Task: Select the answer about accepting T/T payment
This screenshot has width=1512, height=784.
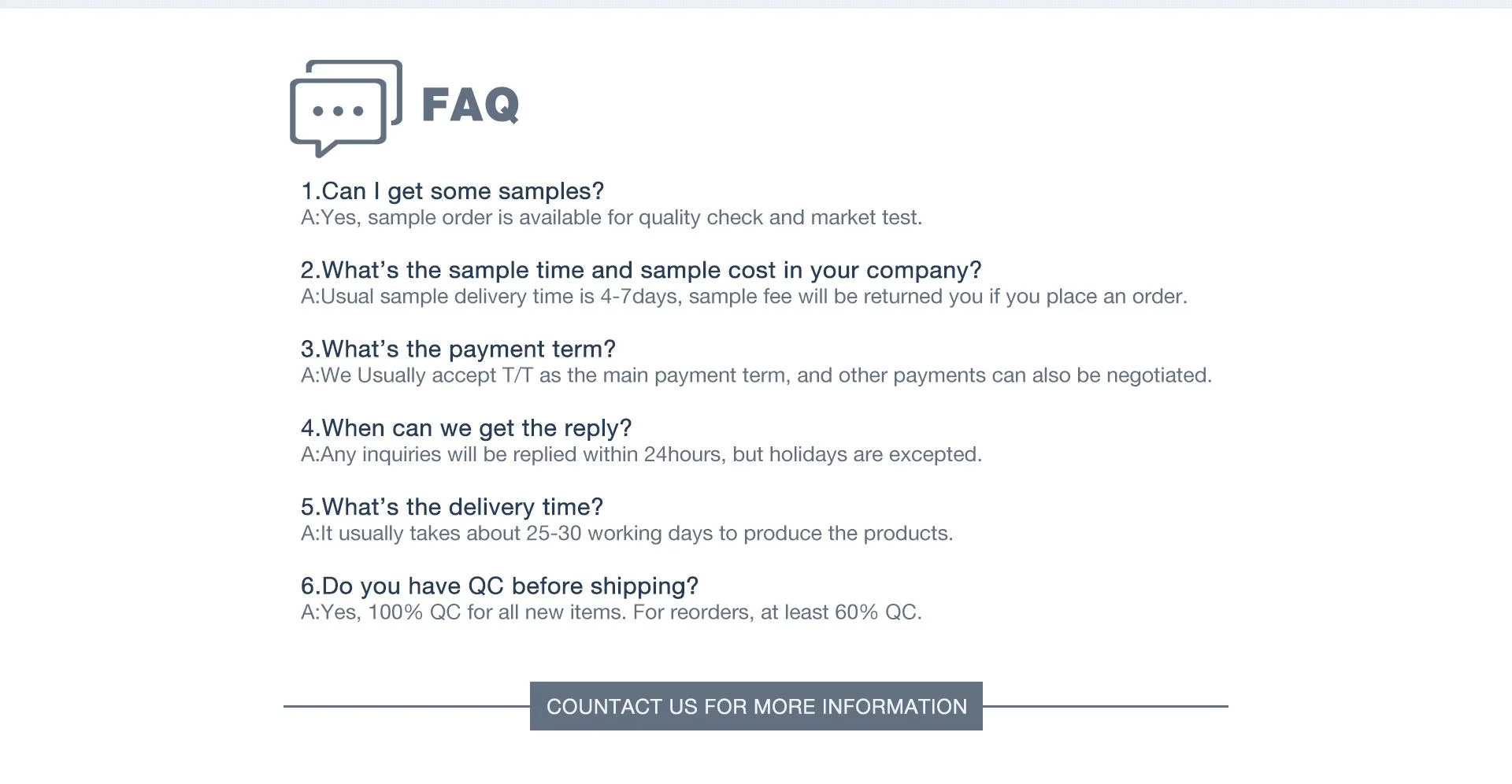Action: coord(756,375)
